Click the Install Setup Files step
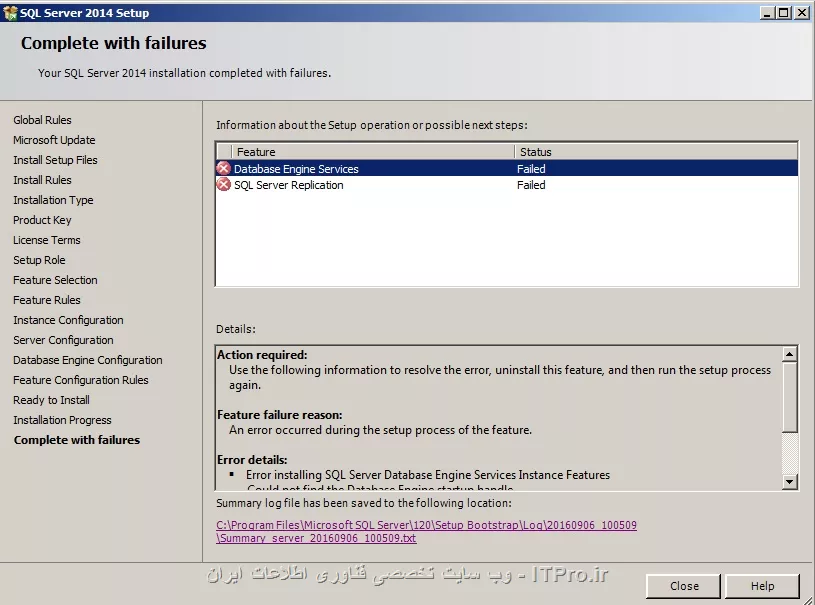 55,160
